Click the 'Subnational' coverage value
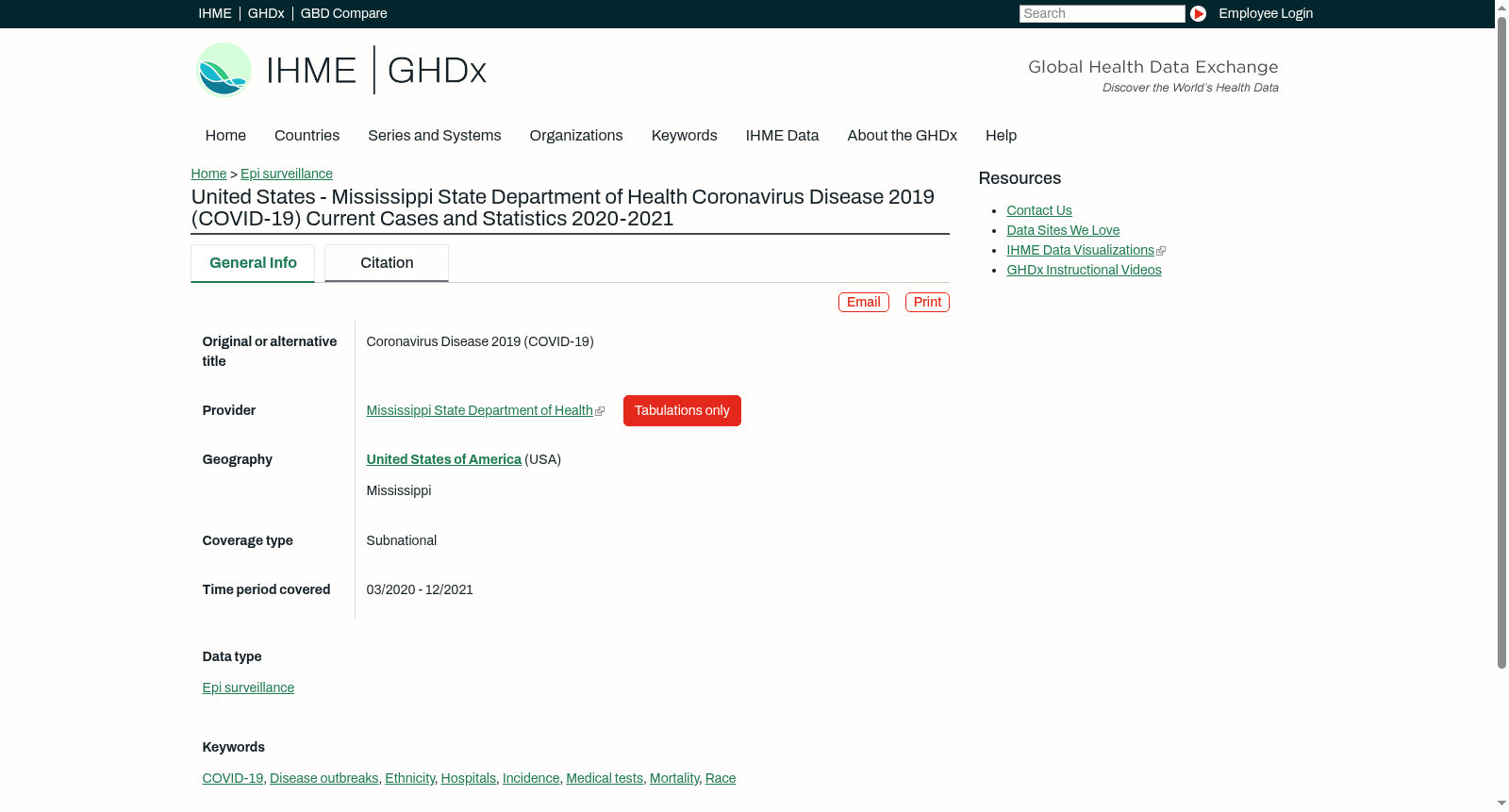This screenshot has width=1509, height=812. point(402,540)
